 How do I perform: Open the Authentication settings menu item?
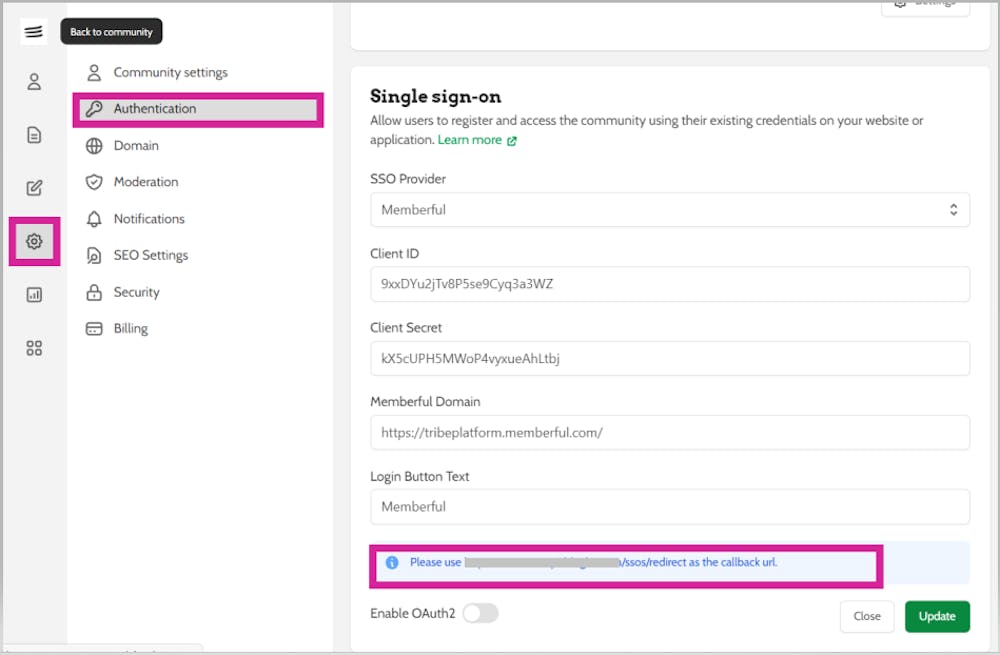tap(155, 109)
